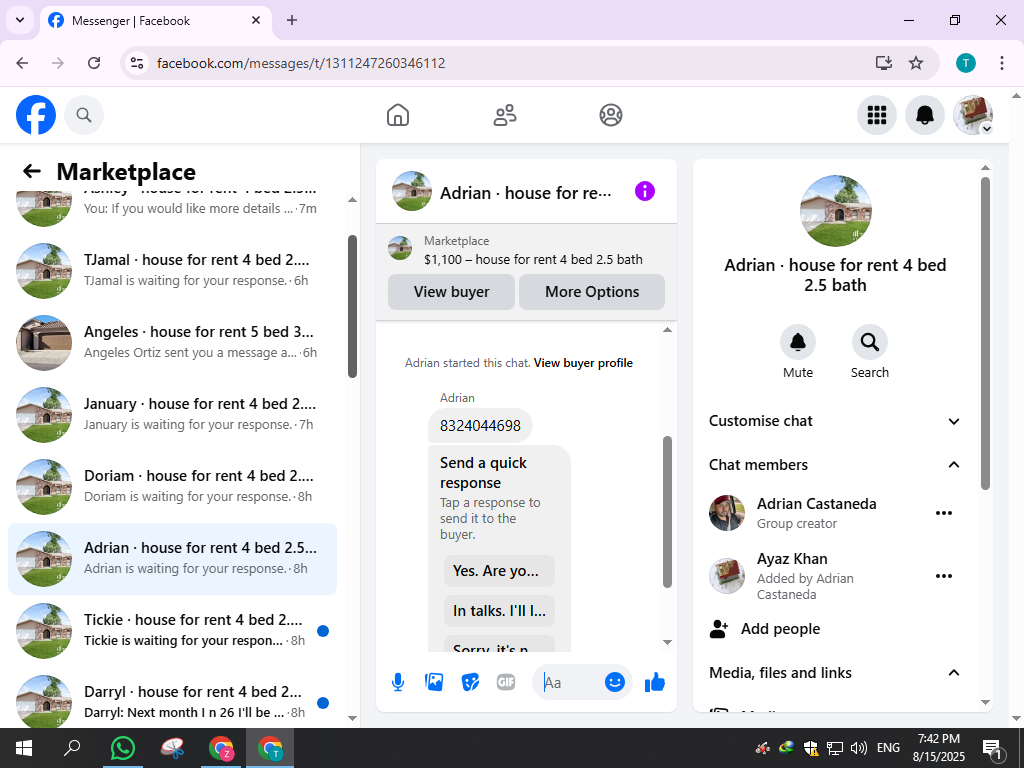
Task: Open options dots for Ayaz Khan
Action: (x=944, y=576)
